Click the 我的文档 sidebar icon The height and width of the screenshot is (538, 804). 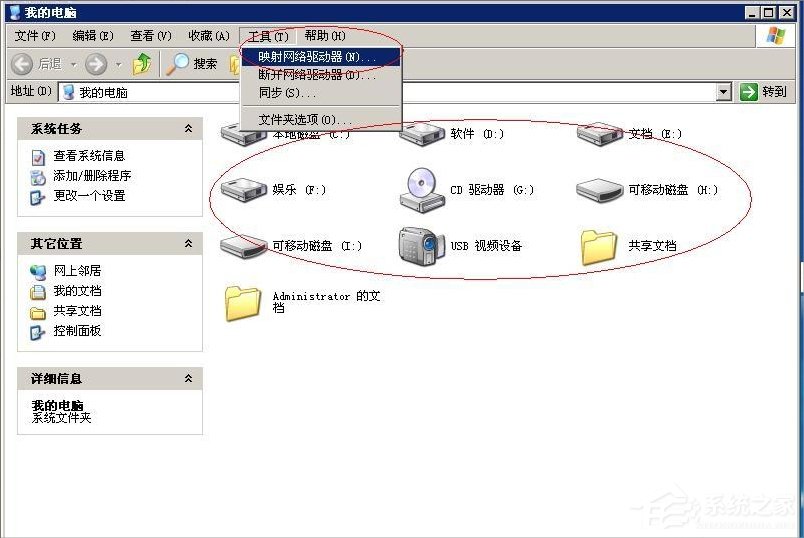coord(38,292)
